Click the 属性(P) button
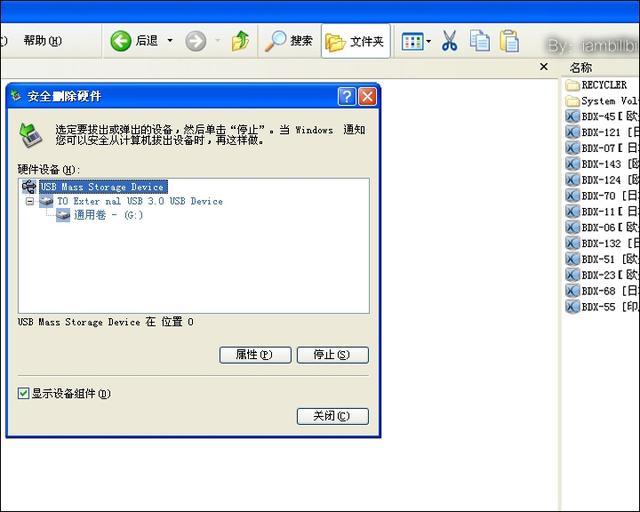This screenshot has height=512, width=640. pyautogui.click(x=255, y=355)
